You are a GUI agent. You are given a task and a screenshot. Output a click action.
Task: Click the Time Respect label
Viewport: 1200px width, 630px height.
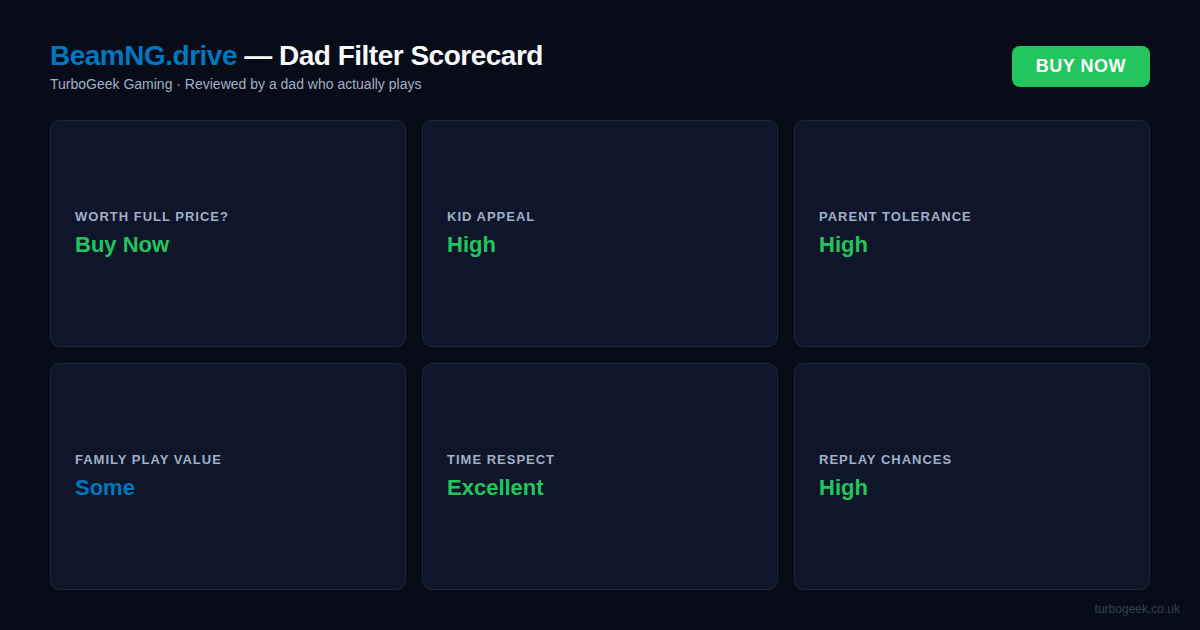pyautogui.click(x=500, y=460)
